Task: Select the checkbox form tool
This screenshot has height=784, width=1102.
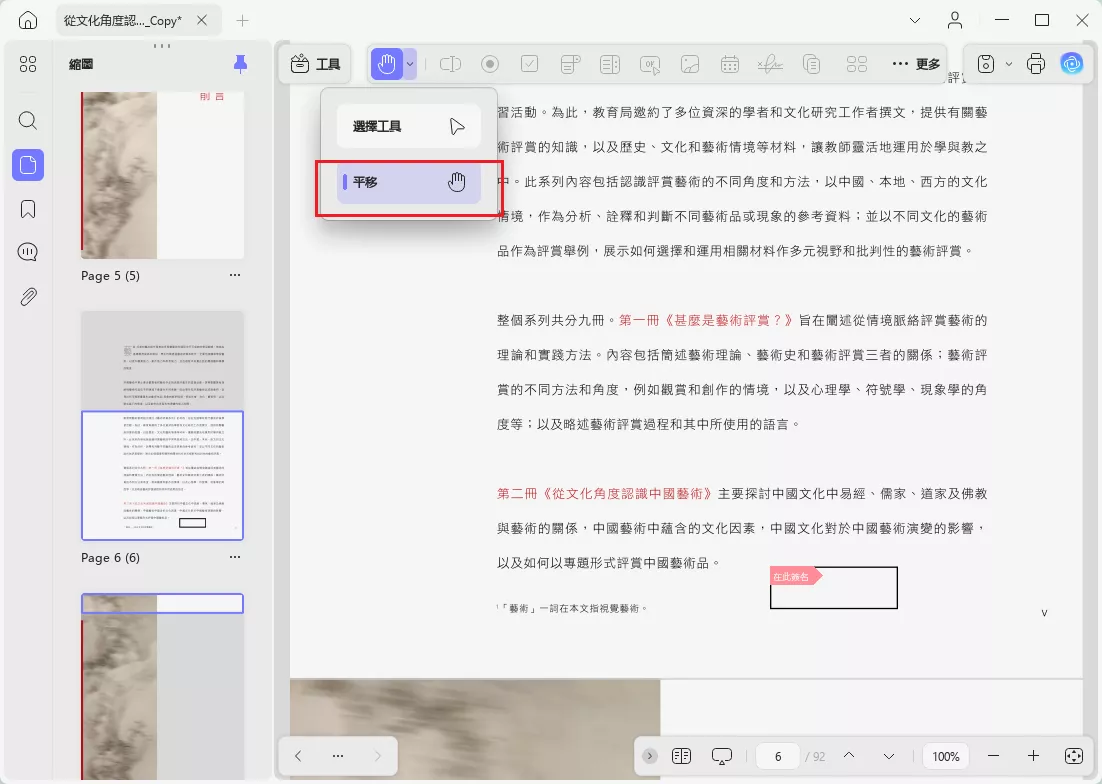Action: coord(529,65)
